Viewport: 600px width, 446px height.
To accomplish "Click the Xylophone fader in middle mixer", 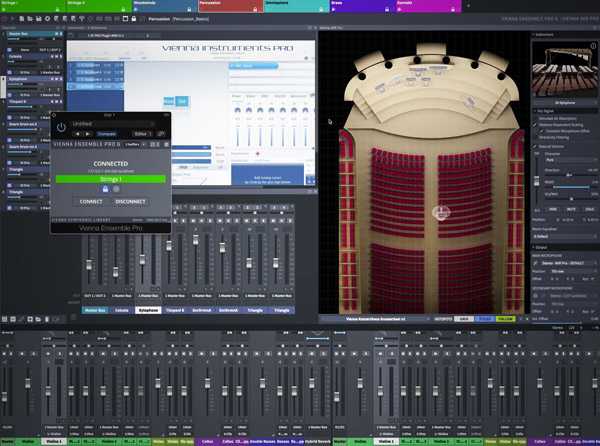I will 142,260.
